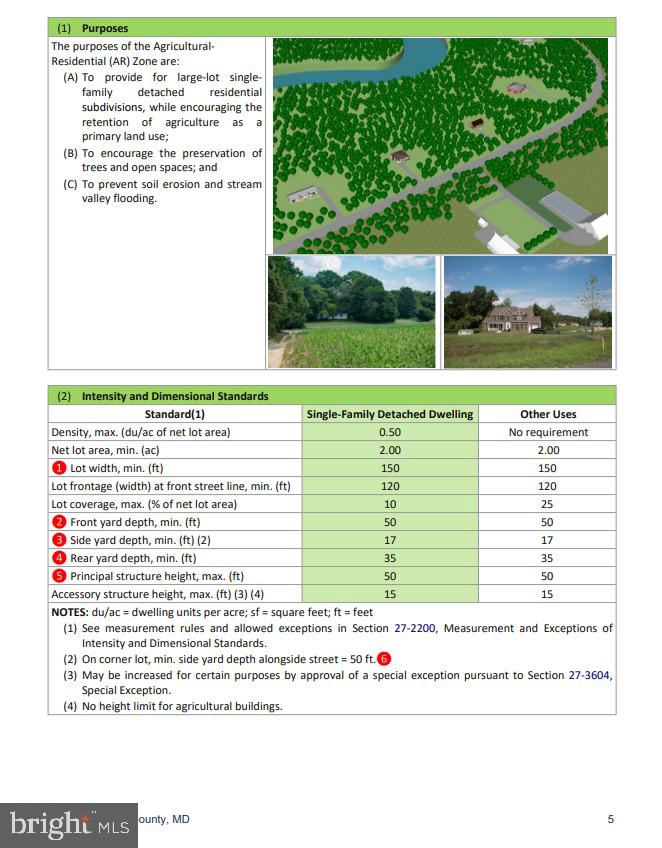This screenshot has width=662, height=848.
Task: Open Section 27-3604 special exception link
Action: coord(590,675)
